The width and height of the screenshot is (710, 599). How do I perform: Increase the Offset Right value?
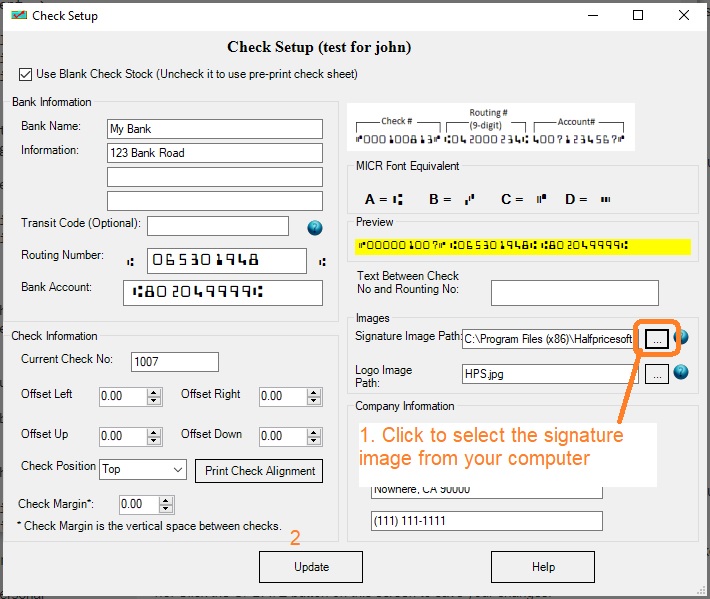coord(314,393)
